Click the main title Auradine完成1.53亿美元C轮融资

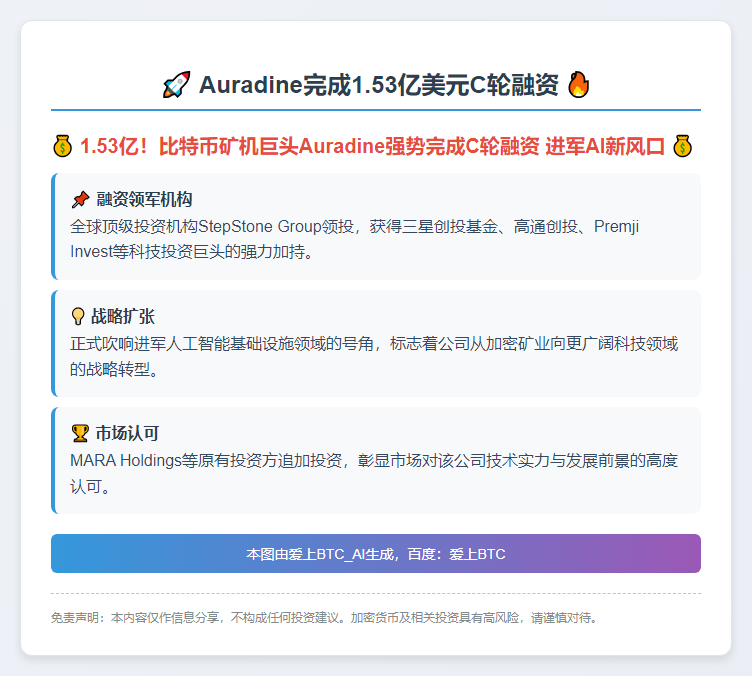coord(379,85)
